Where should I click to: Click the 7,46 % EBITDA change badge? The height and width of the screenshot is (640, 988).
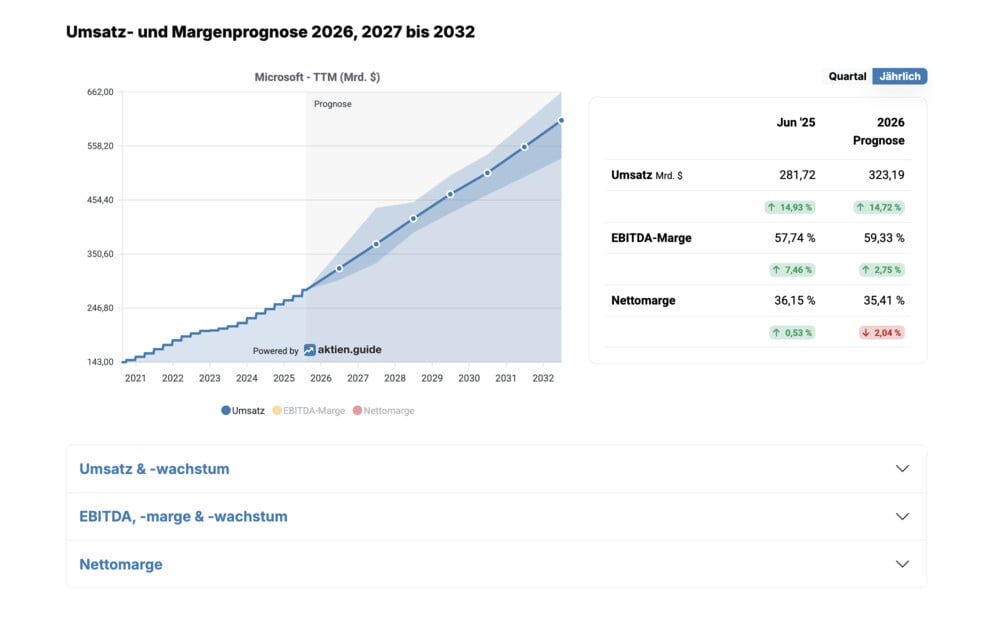click(792, 270)
